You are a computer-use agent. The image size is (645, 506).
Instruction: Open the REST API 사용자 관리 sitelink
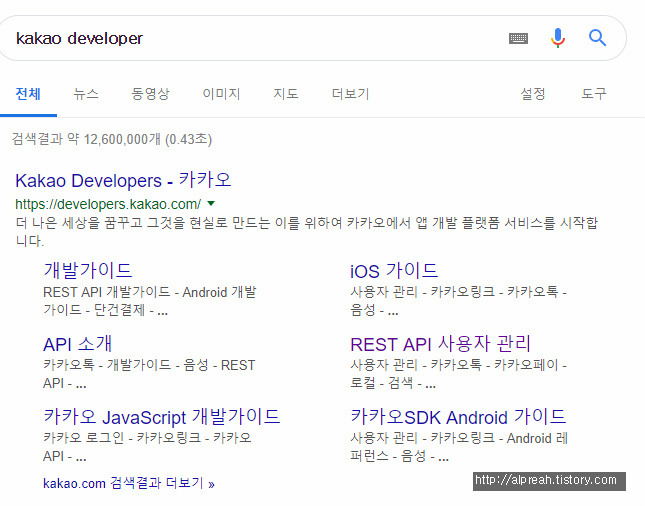(x=441, y=344)
